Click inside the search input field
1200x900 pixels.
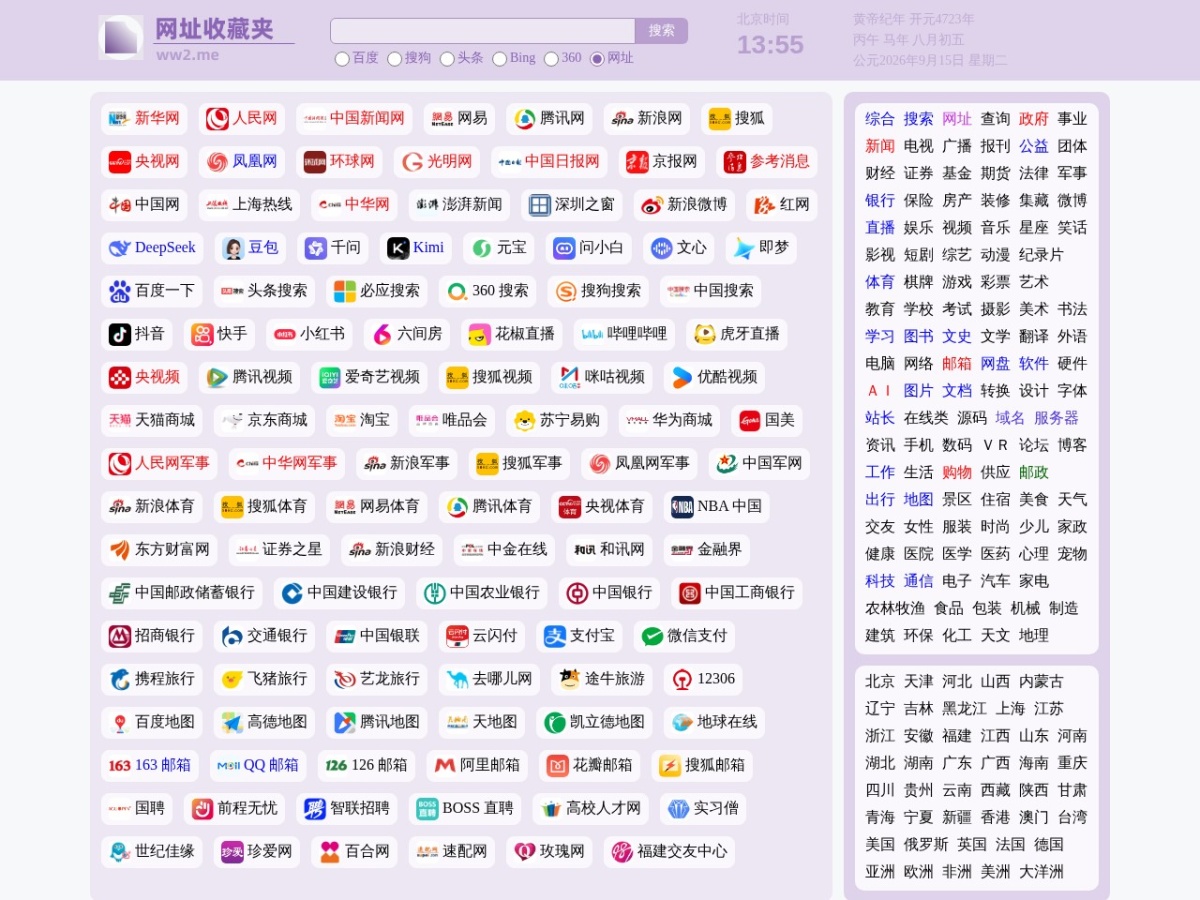[483, 31]
